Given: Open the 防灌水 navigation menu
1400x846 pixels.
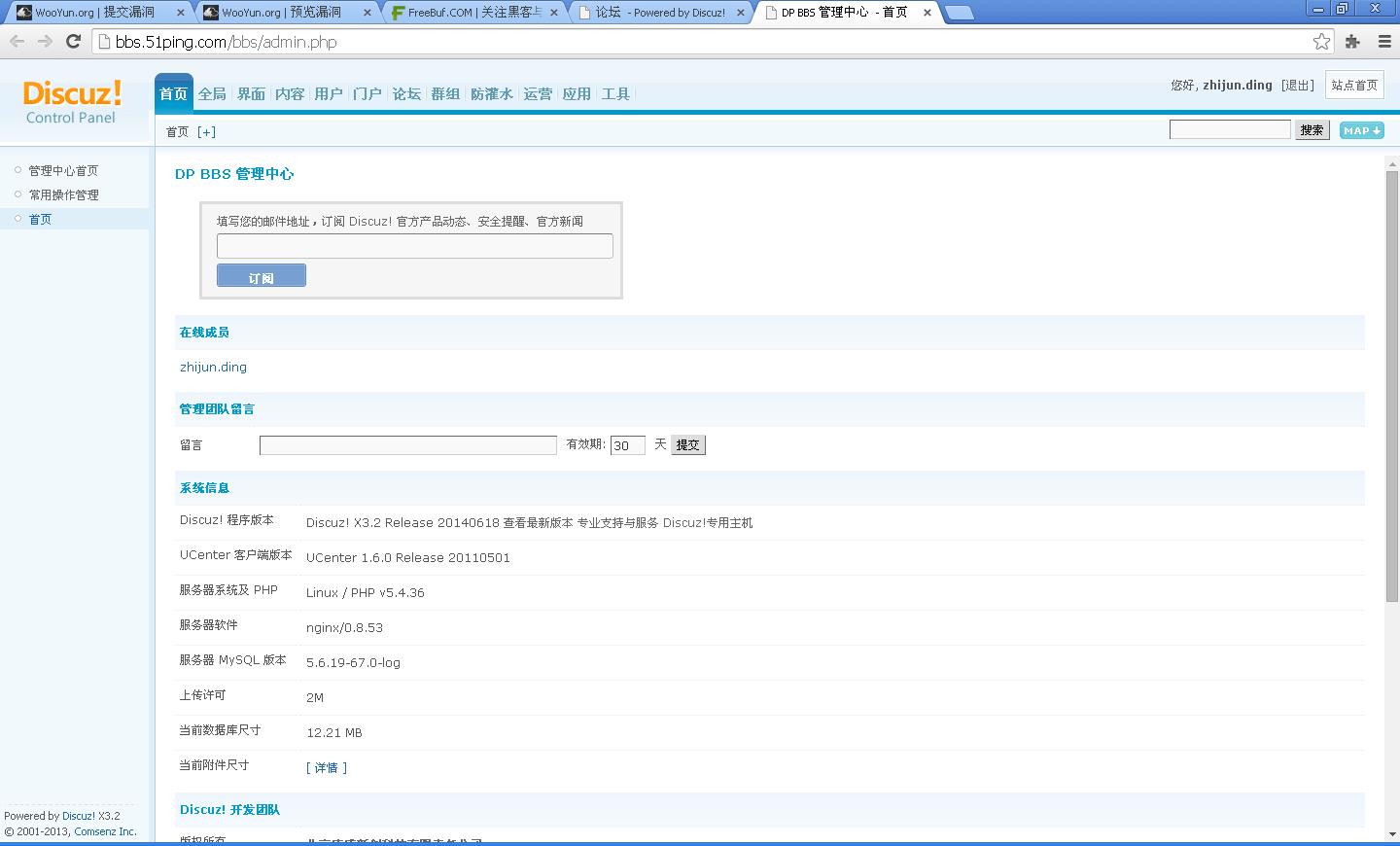Looking at the screenshot, I should (492, 93).
